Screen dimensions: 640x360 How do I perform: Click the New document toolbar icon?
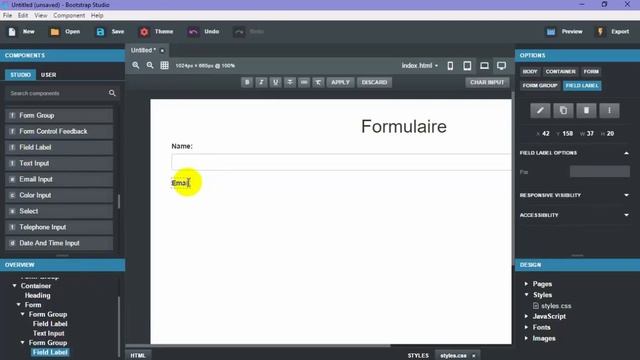[x=12, y=32]
